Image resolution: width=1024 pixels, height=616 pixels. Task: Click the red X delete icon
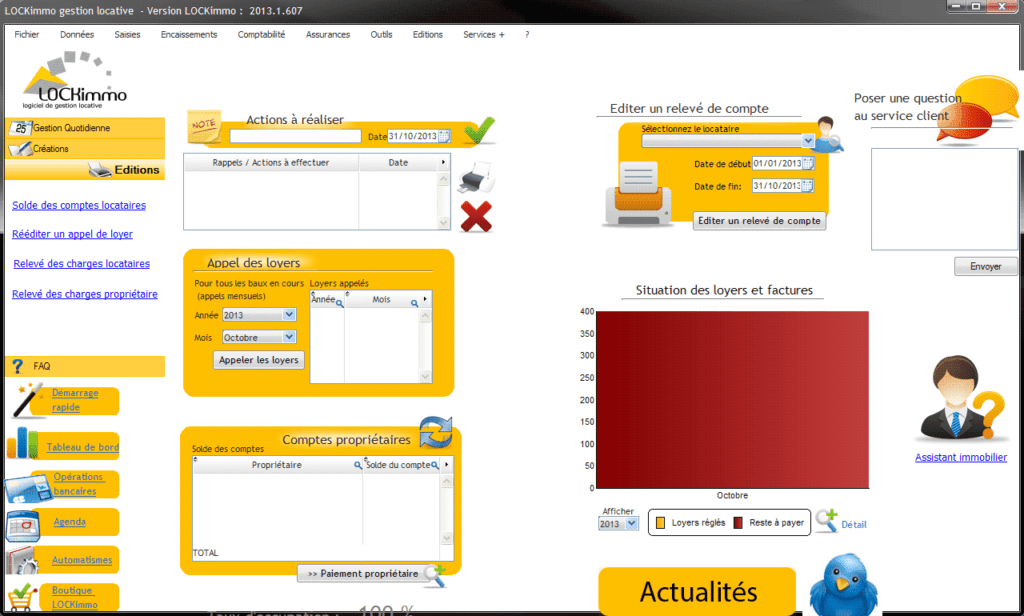pos(476,216)
